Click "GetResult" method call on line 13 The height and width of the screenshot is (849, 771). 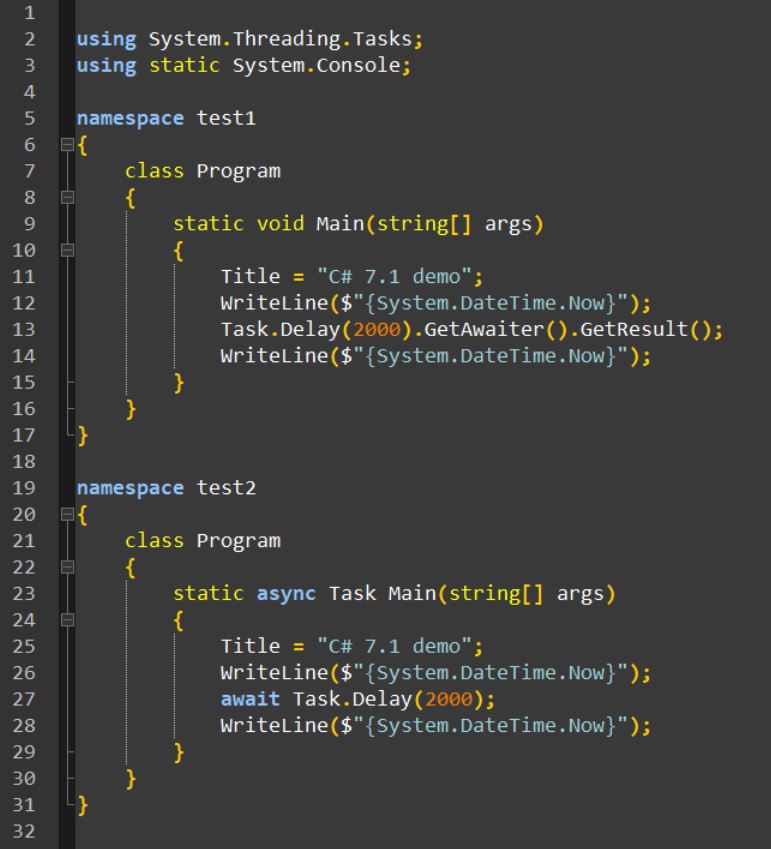634,330
